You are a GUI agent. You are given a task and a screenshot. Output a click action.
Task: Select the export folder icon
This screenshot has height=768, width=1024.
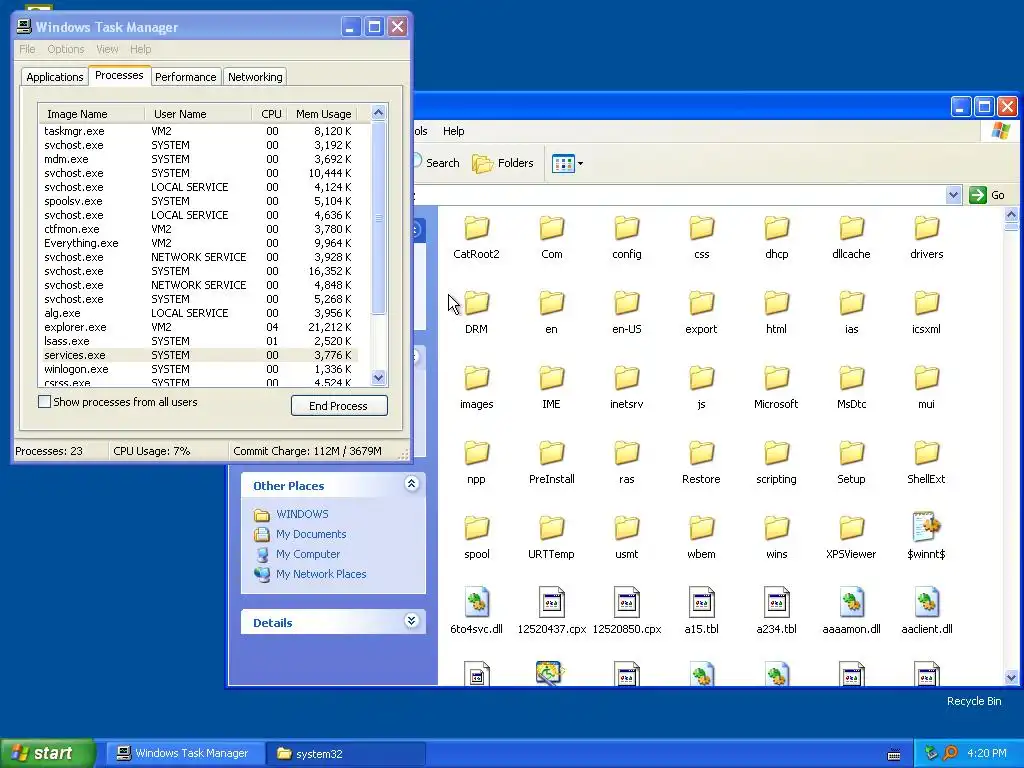tap(701, 304)
